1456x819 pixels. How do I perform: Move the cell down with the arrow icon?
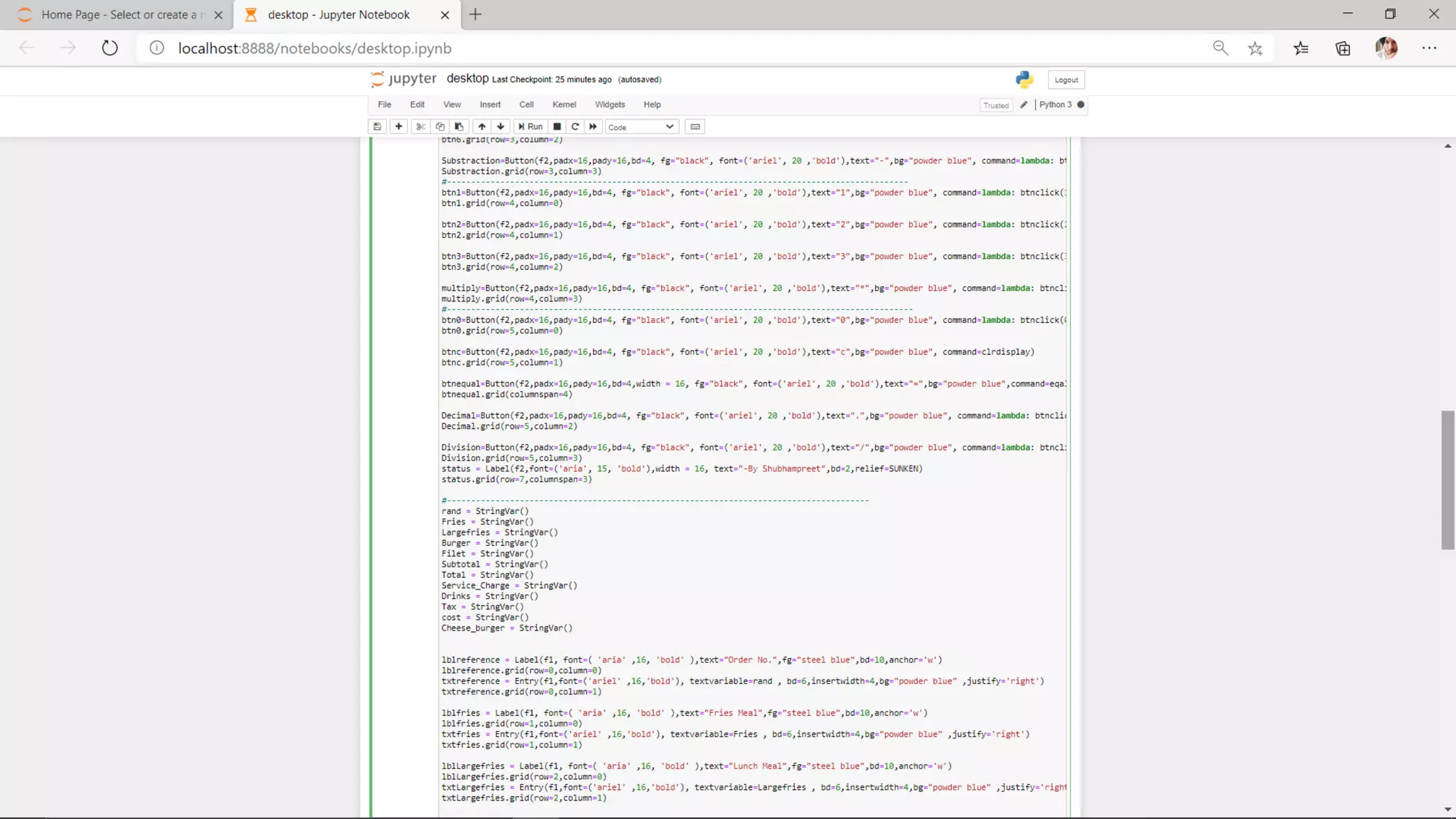click(500, 127)
